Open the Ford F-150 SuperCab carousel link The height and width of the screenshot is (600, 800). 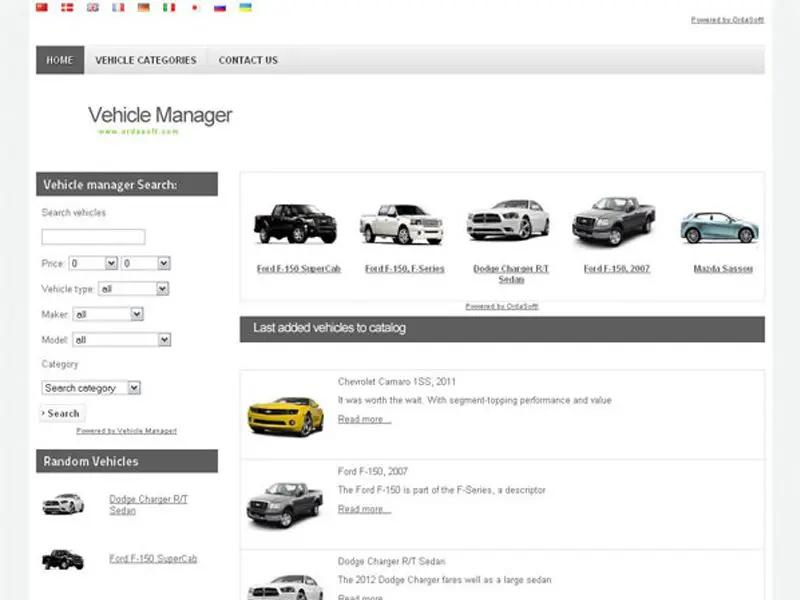tap(299, 268)
